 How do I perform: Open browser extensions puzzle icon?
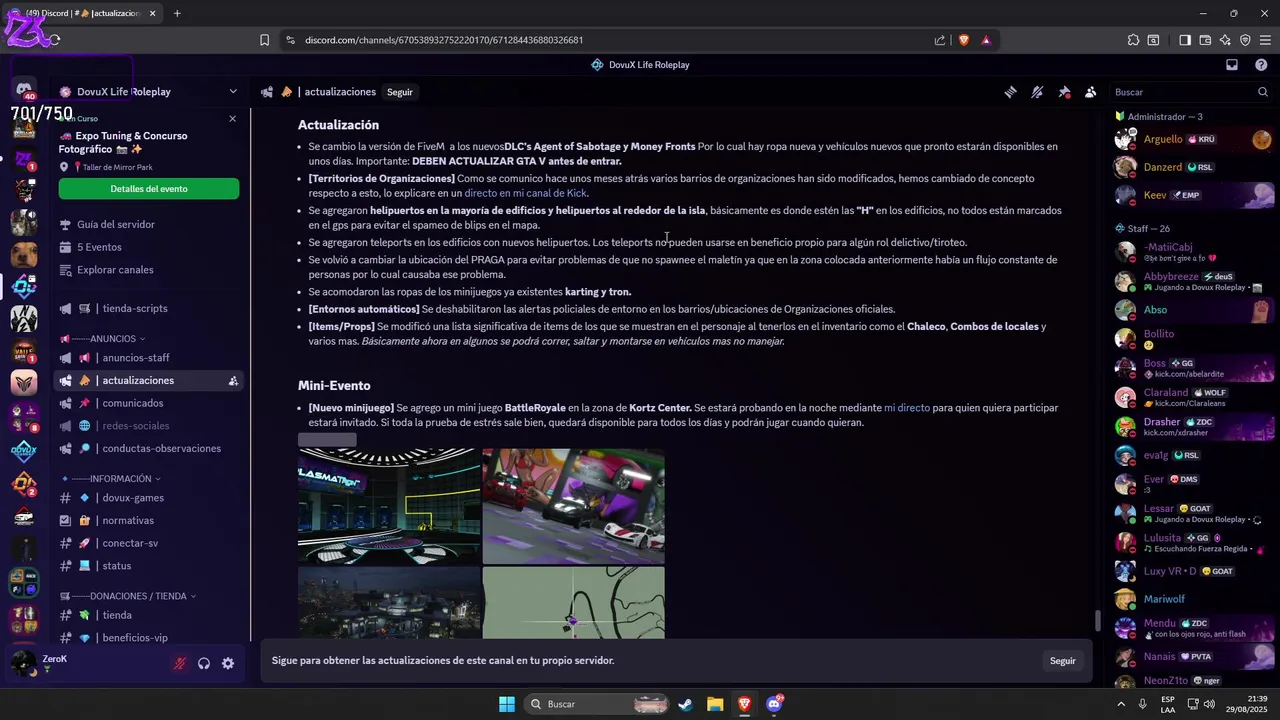point(1133,40)
